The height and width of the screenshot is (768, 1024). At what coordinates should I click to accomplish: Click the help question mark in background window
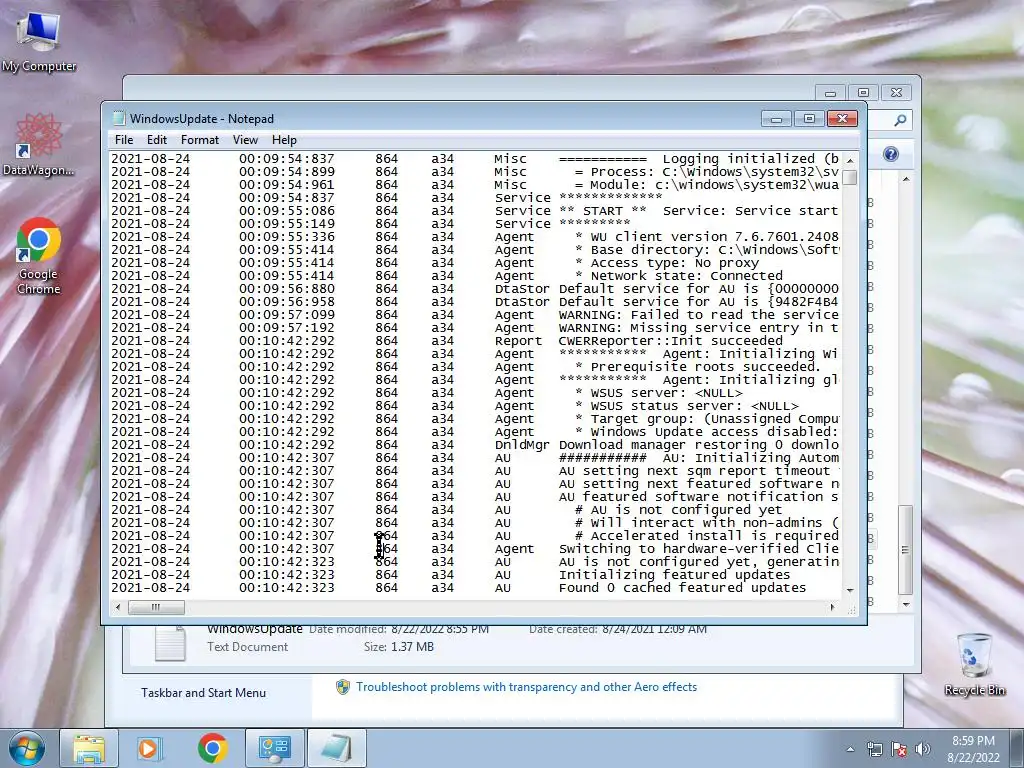[x=891, y=154]
